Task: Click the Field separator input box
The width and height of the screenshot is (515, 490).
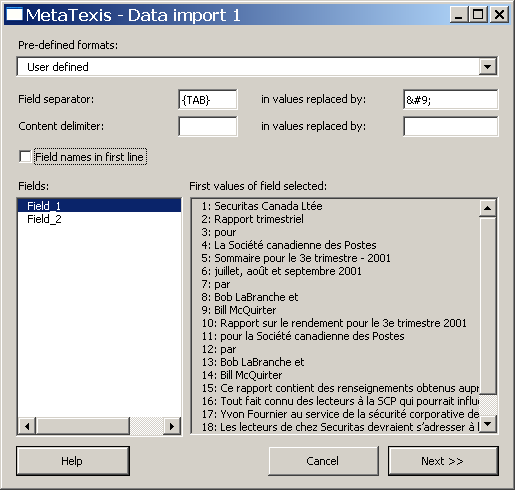Action: point(208,99)
